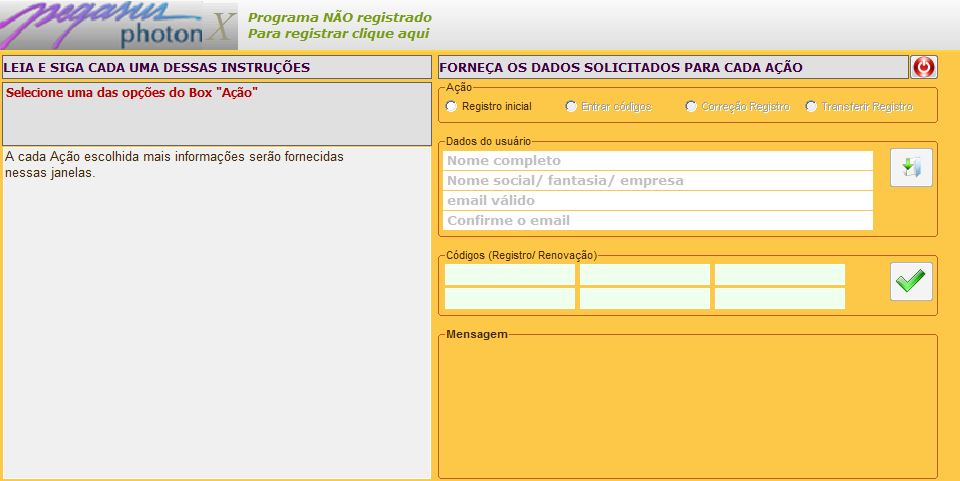Screen dimensions: 960x481
Task: Select the "Correção Registro" radio option
Action: (691, 106)
